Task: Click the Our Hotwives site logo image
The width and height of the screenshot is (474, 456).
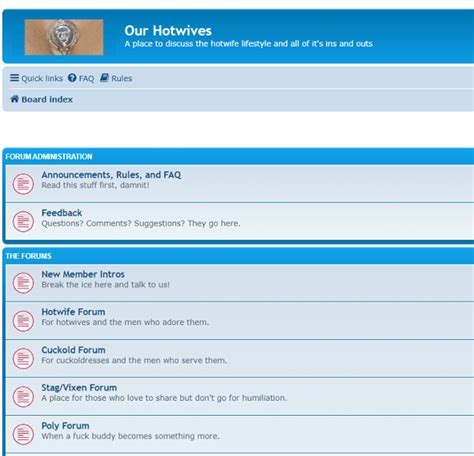Action: (64, 37)
